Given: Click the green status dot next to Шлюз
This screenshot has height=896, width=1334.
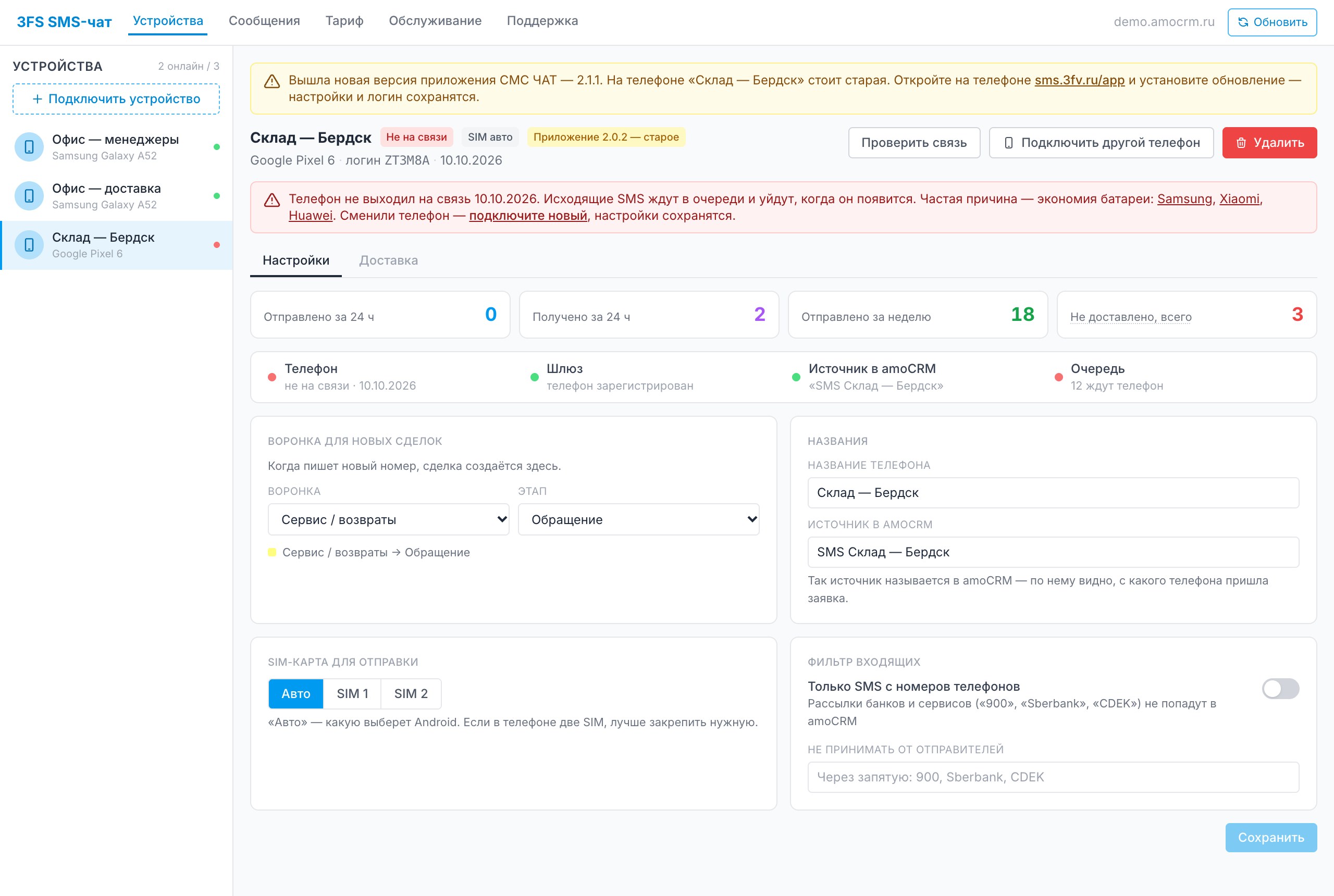Looking at the screenshot, I should (x=535, y=377).
